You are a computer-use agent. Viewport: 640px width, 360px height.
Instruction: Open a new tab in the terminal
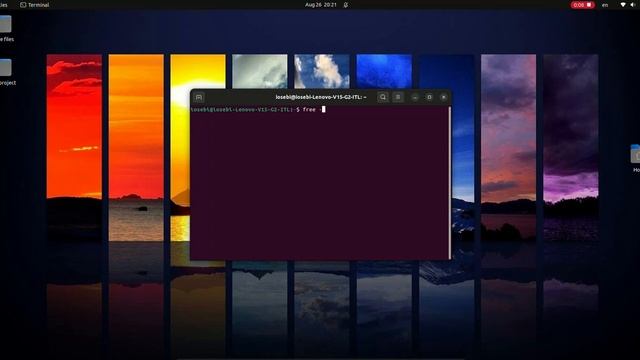pyautogui.click(x=199, y=97)
